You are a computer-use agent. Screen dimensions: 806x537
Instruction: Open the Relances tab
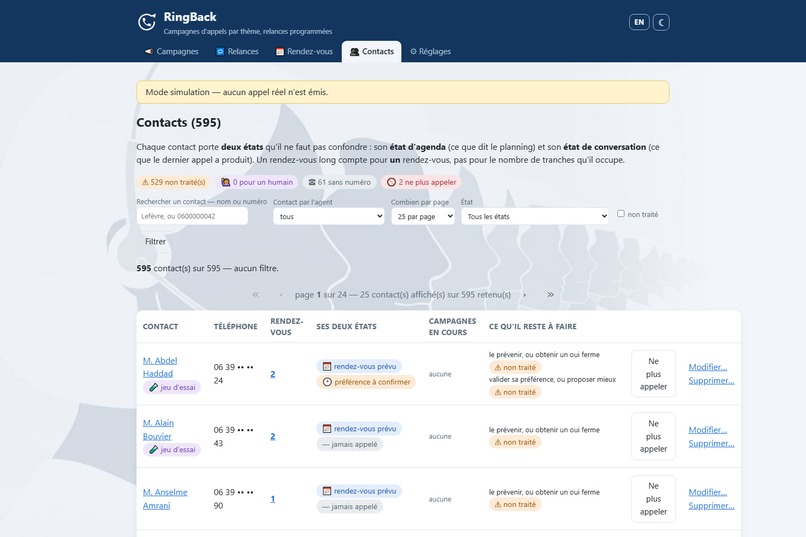pos(237,51)
